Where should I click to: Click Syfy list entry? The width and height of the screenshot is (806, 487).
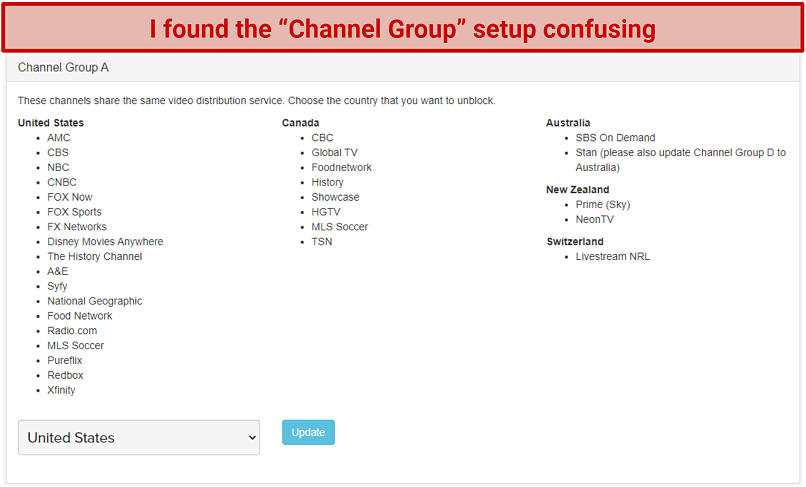(x=58, y=286)
